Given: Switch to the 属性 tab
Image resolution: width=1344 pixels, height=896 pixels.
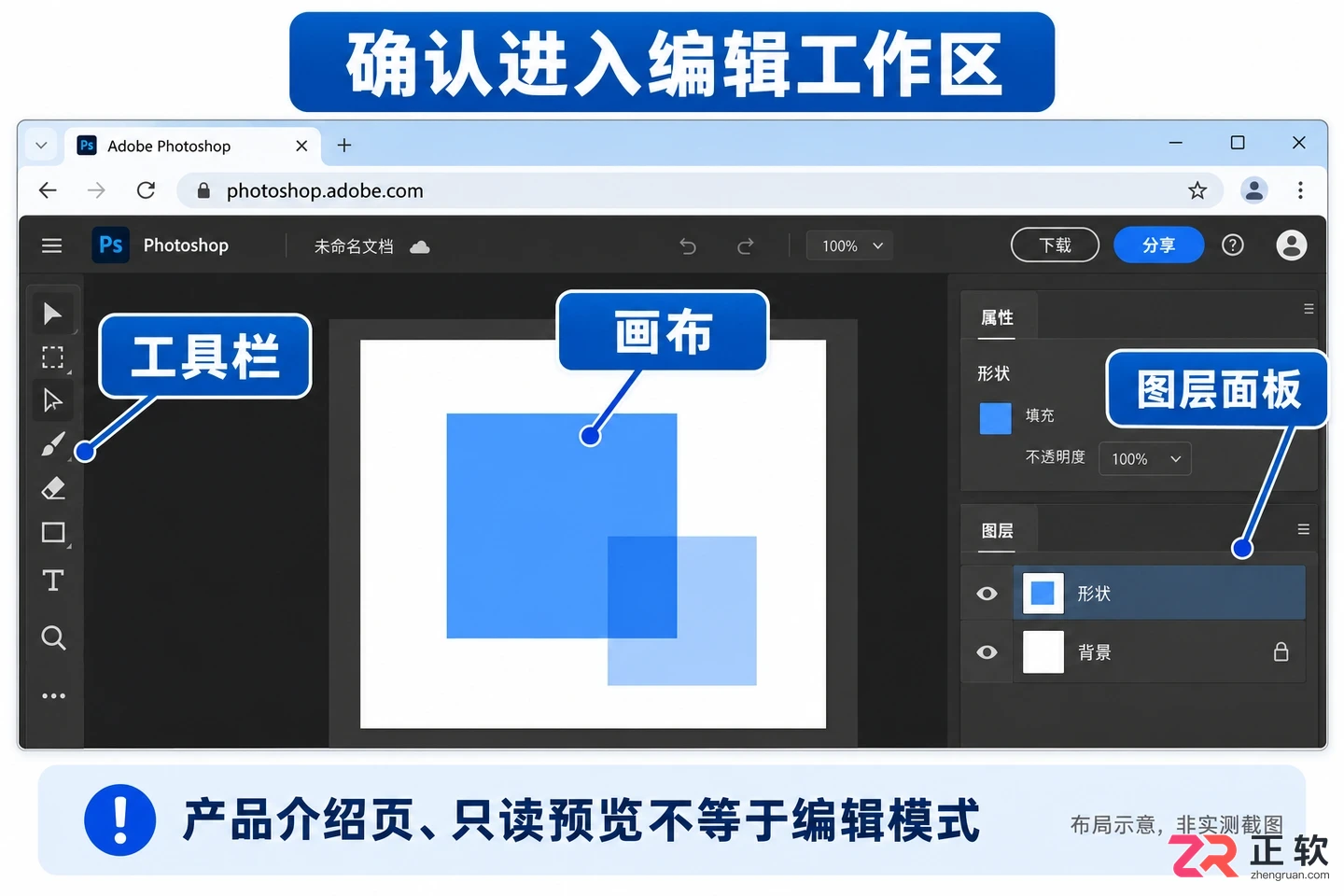Looking at the screenshot, I should (x=997, y=317).
